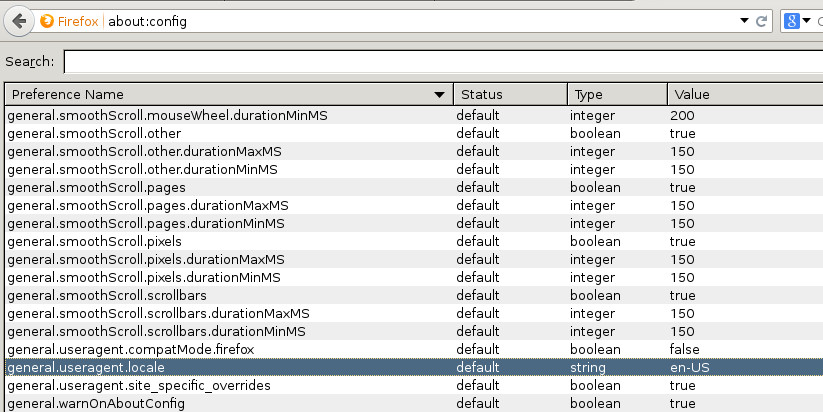Sort by the Type column header

(617, 94)
